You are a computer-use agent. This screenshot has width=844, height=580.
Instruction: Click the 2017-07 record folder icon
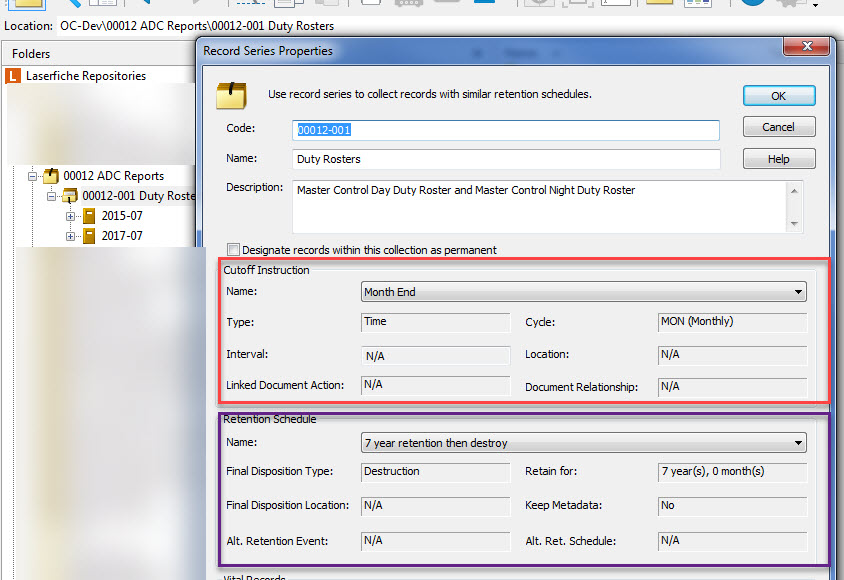pos(89,236)
